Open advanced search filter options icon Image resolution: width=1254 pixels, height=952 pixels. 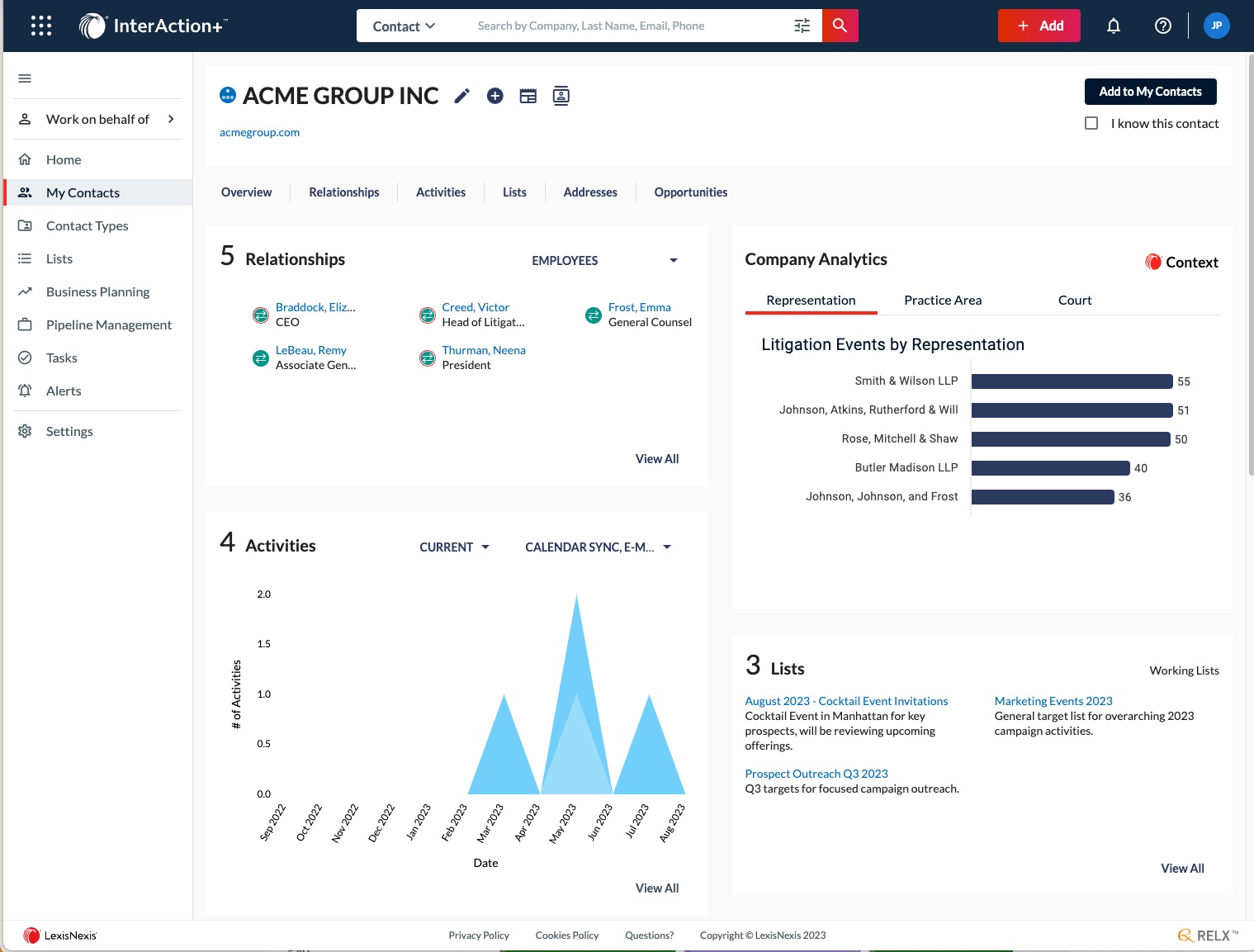click(802, 26)
